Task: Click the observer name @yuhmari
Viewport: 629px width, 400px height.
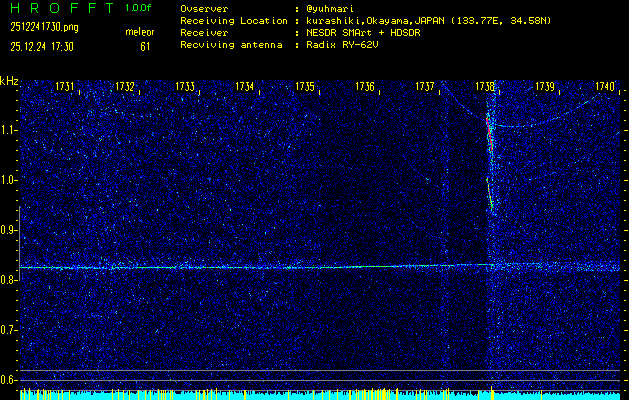Action: [330, 9]
